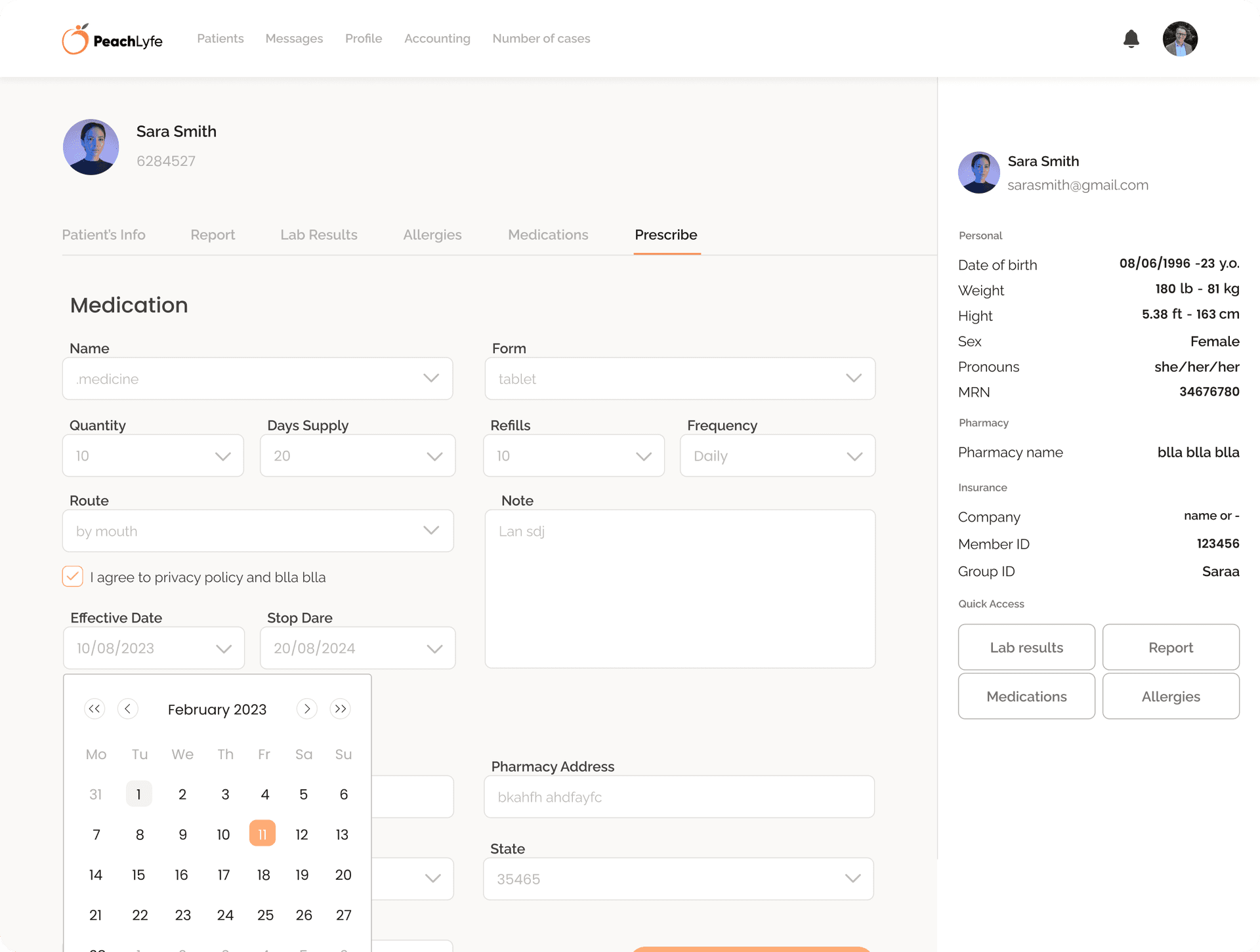This screenshot has width=1260, height=952.
Task: Switch to the Medications tab
Action: pyautogui.click(x=548, y=235)
